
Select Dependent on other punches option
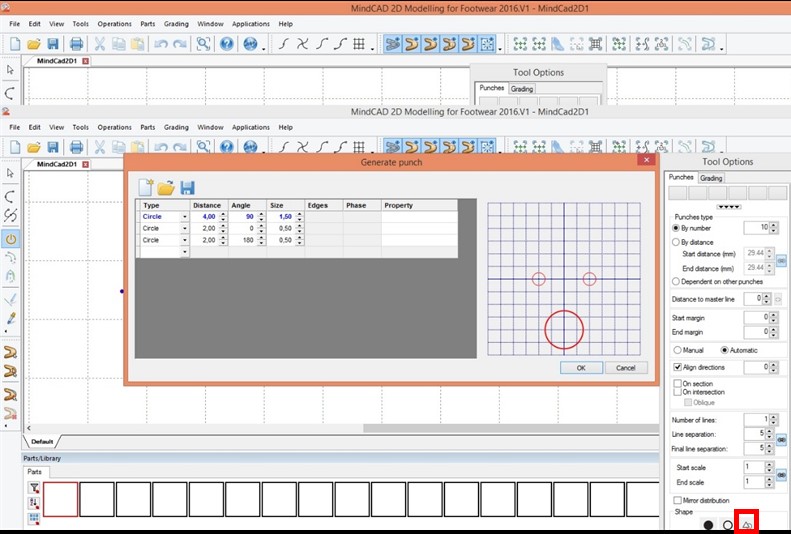pyautogui.click(x=676, y=281)
